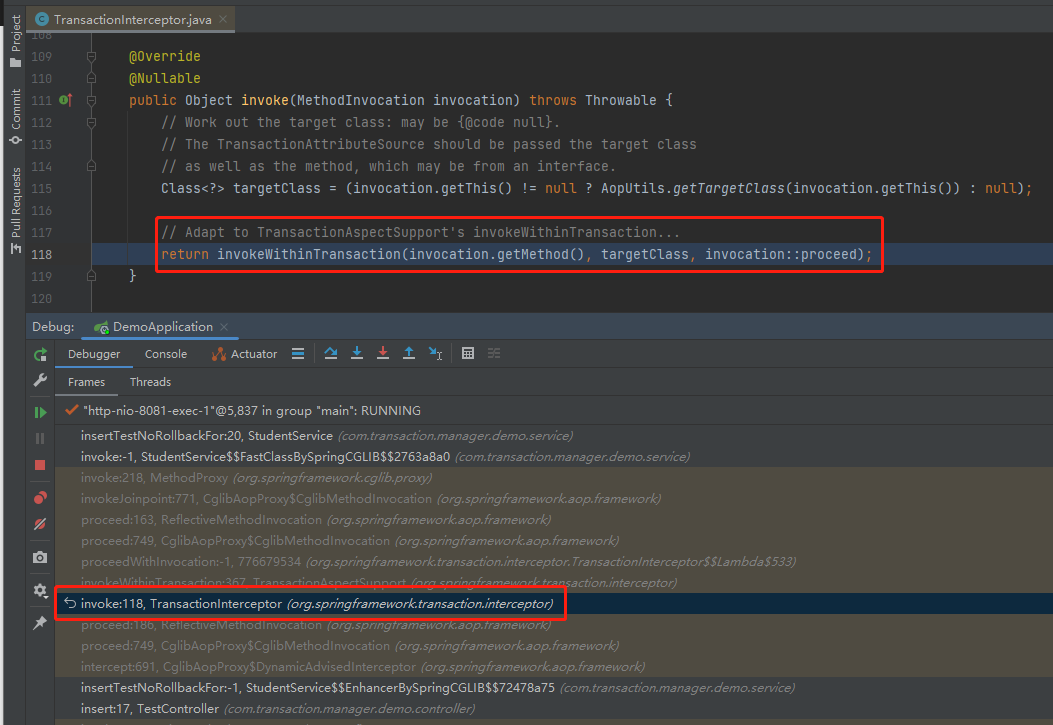Open the debugger Settings gear
The height and width of the screenshot is (725, 1053).
click(40, 591)
